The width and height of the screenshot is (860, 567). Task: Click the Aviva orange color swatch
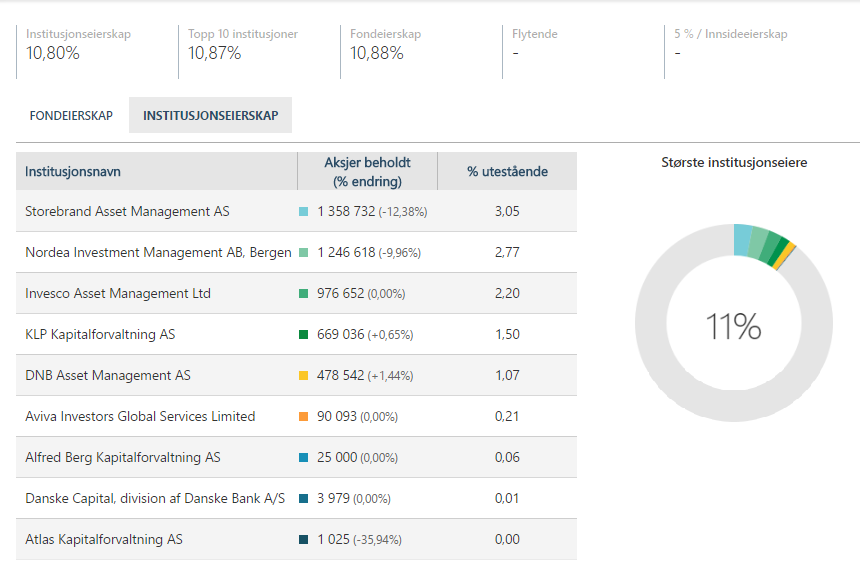(303, 417)
